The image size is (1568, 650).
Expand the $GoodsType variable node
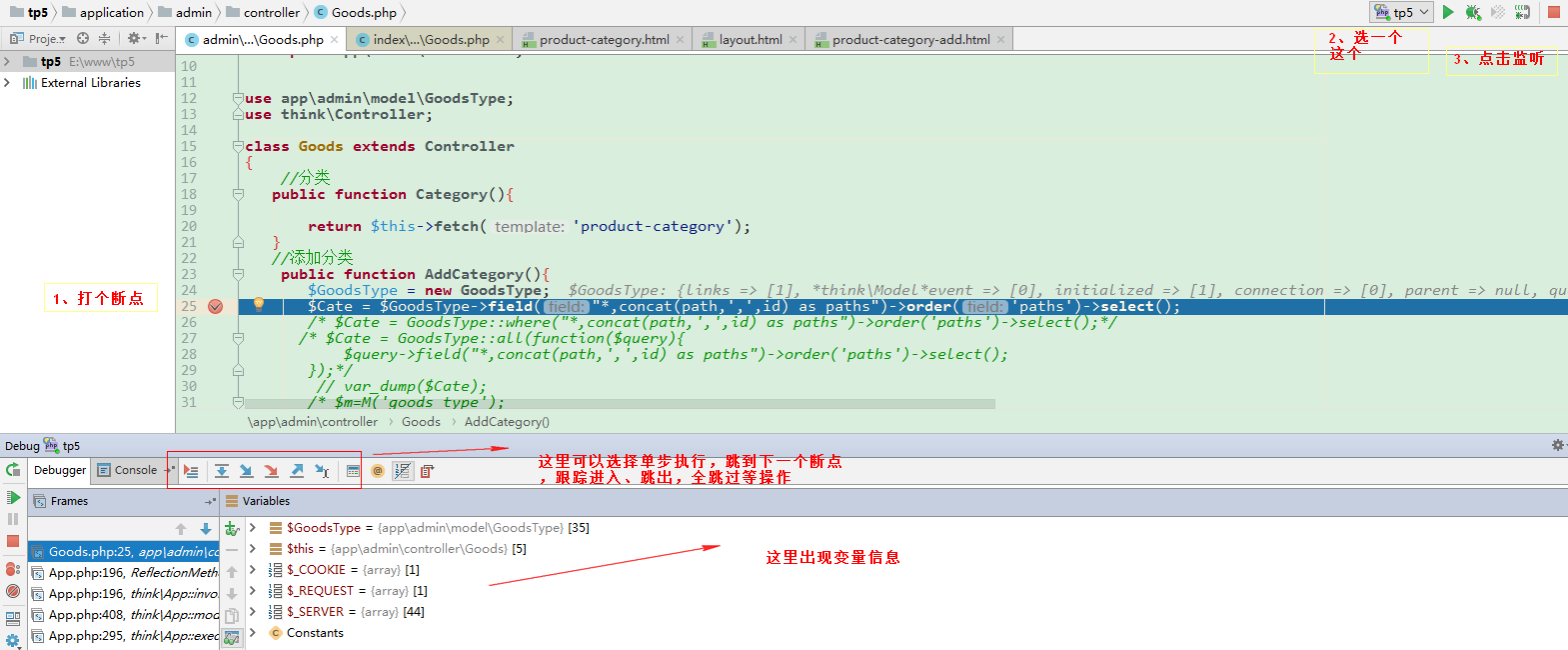[x=253, y=528]
